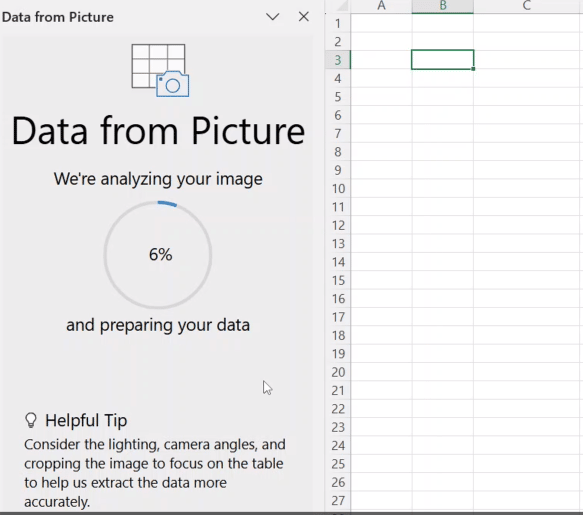The image size is (583, 515).
Task: Select row 8 header
Action: pos(338,152)
